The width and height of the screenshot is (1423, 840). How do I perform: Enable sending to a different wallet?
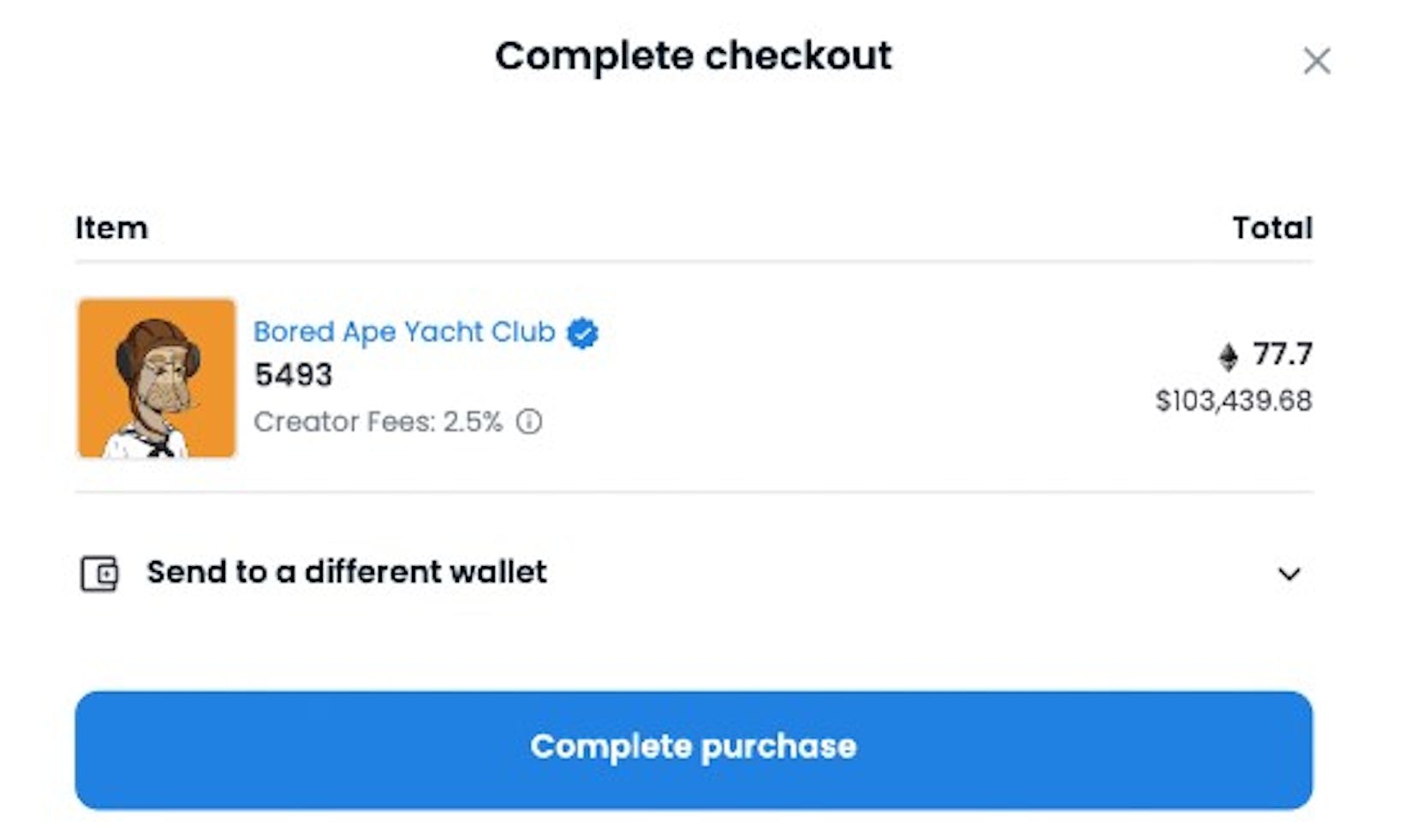346,573
